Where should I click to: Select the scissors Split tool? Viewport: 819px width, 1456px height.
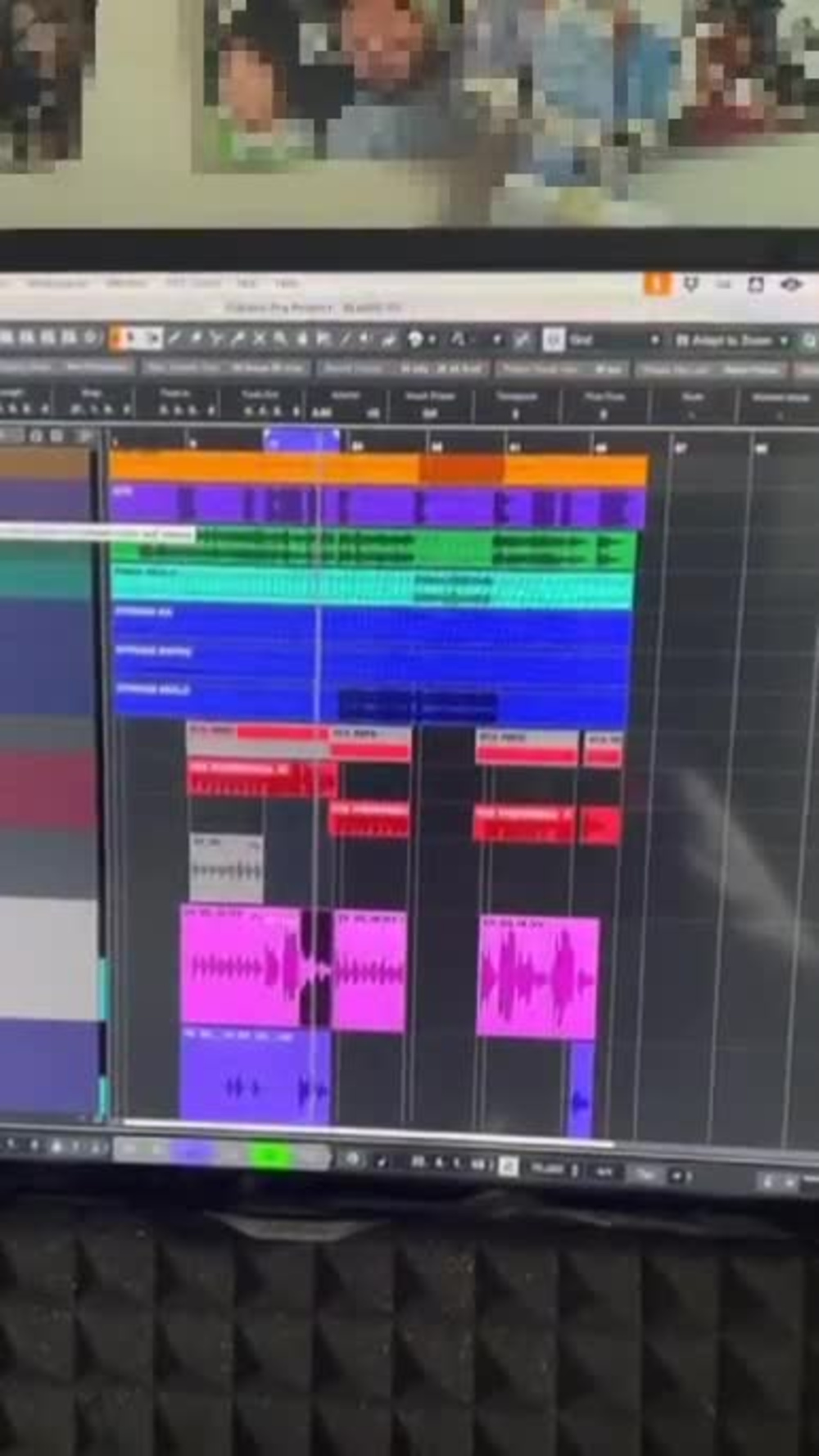pos(217,338)
